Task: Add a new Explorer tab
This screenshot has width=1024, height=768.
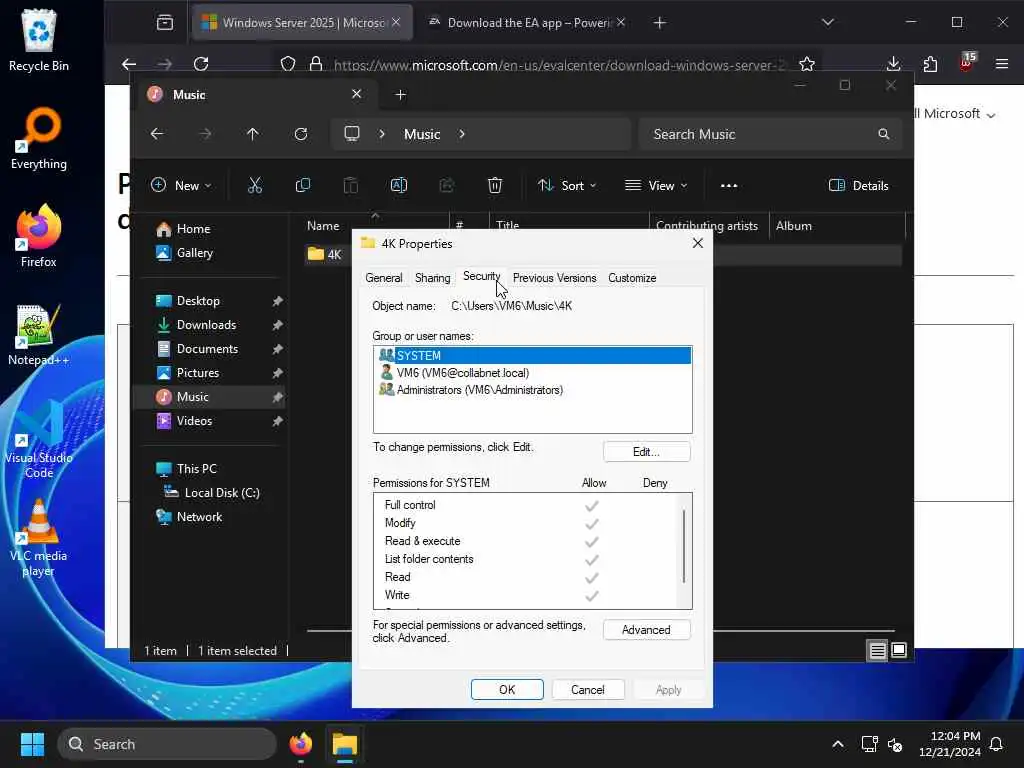Action: (x=400, y=95)
